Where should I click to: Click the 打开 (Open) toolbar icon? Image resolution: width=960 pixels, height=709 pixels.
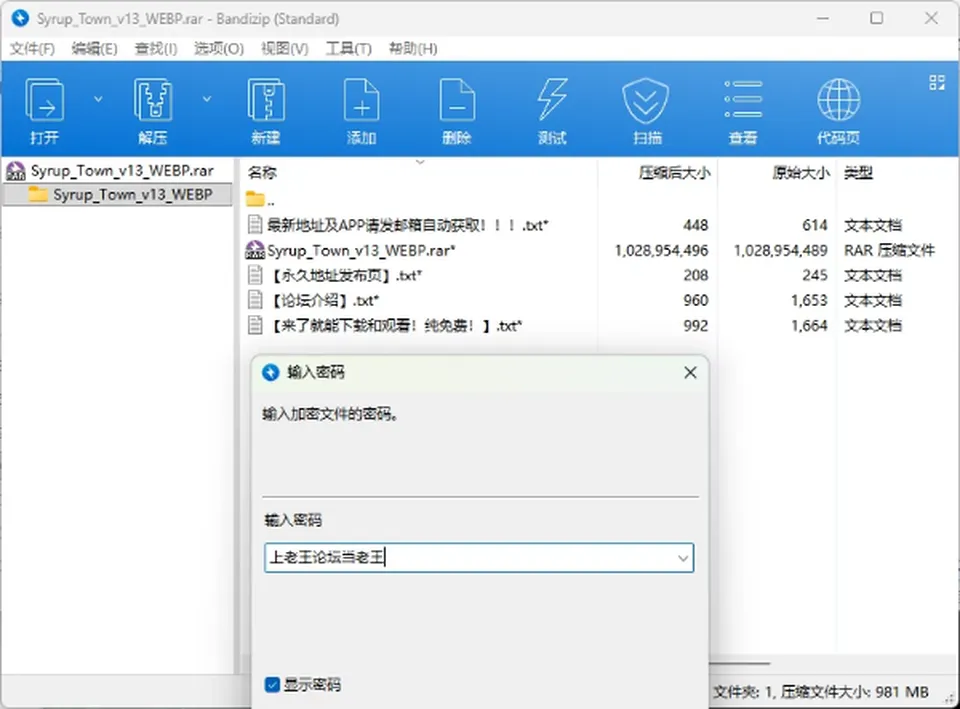click(x=44, y=100)
